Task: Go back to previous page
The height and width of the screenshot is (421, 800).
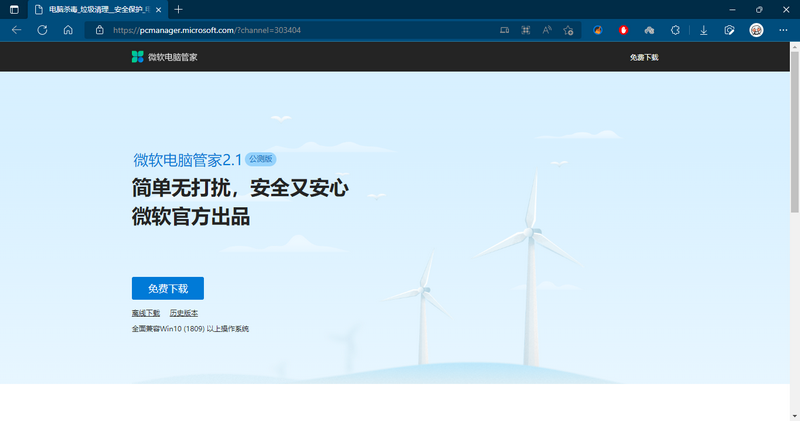Action: [x=16, y=30]
